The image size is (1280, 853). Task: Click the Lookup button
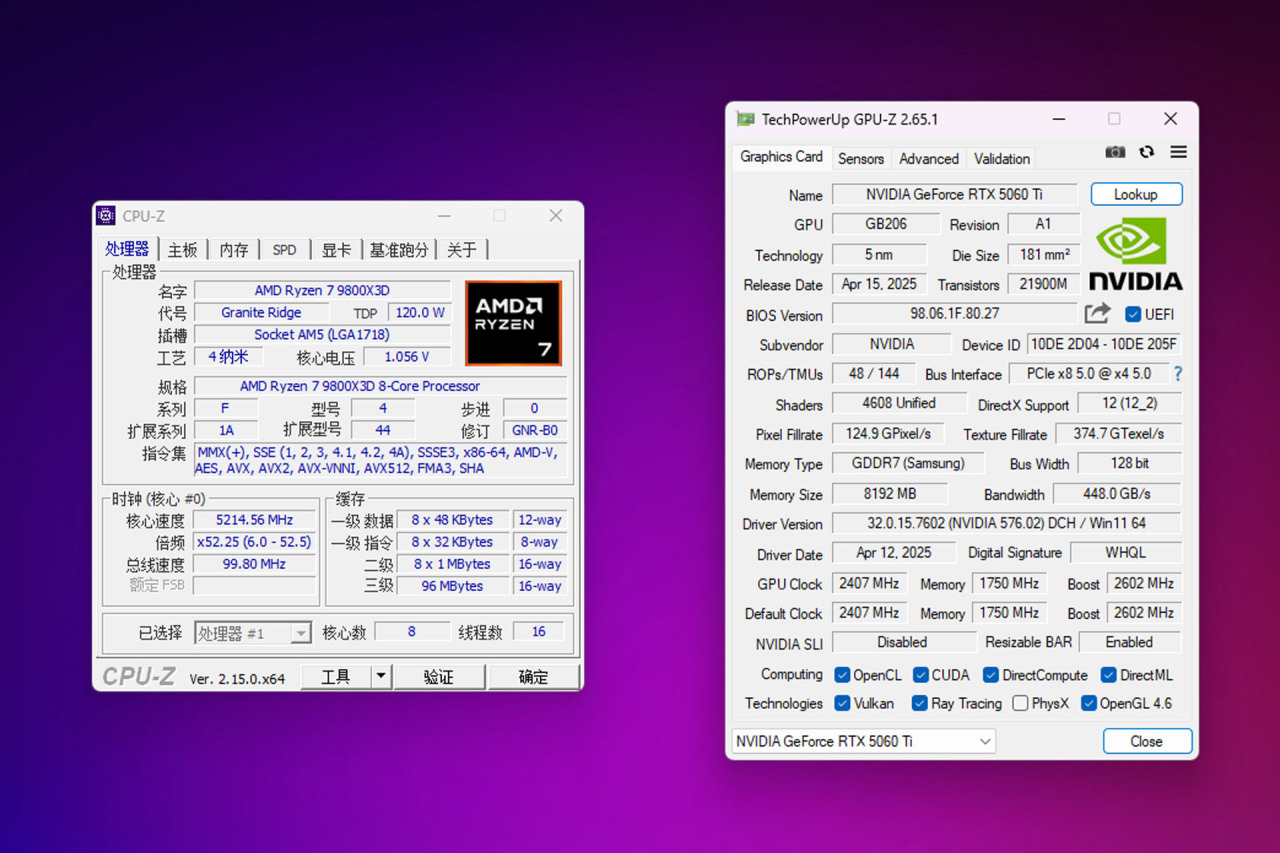click(1136, 194)
